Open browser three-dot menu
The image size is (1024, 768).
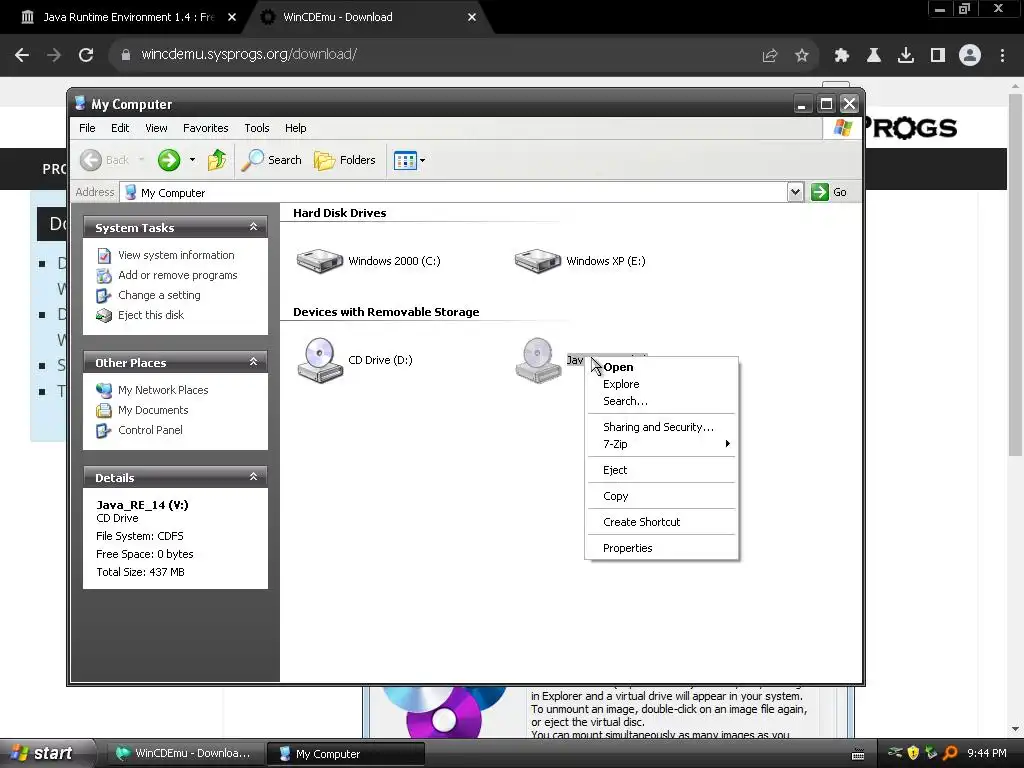pos(1002,56)
